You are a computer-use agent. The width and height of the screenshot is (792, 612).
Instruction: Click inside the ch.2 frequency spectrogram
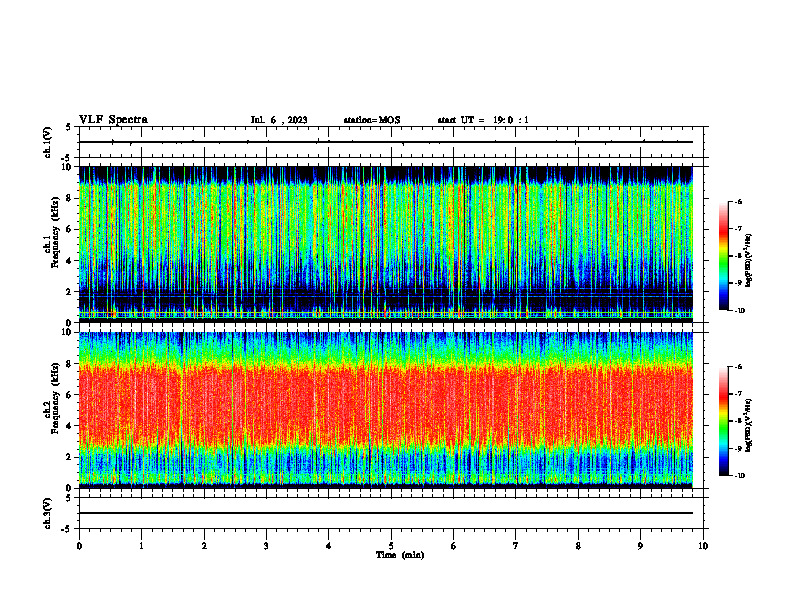point(386,410)
